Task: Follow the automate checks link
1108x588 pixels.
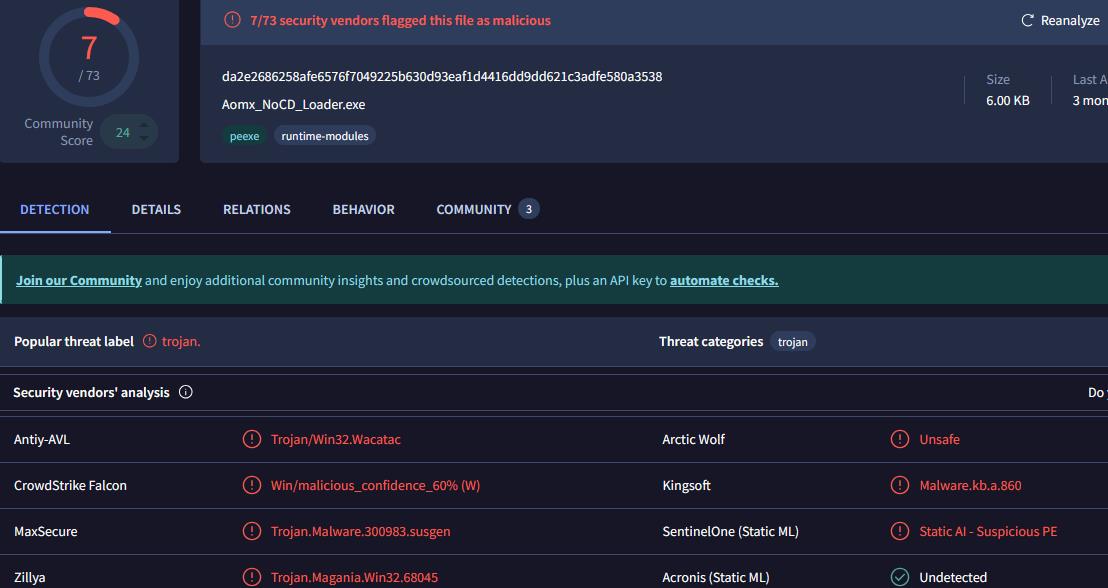Action: point(724,281)
